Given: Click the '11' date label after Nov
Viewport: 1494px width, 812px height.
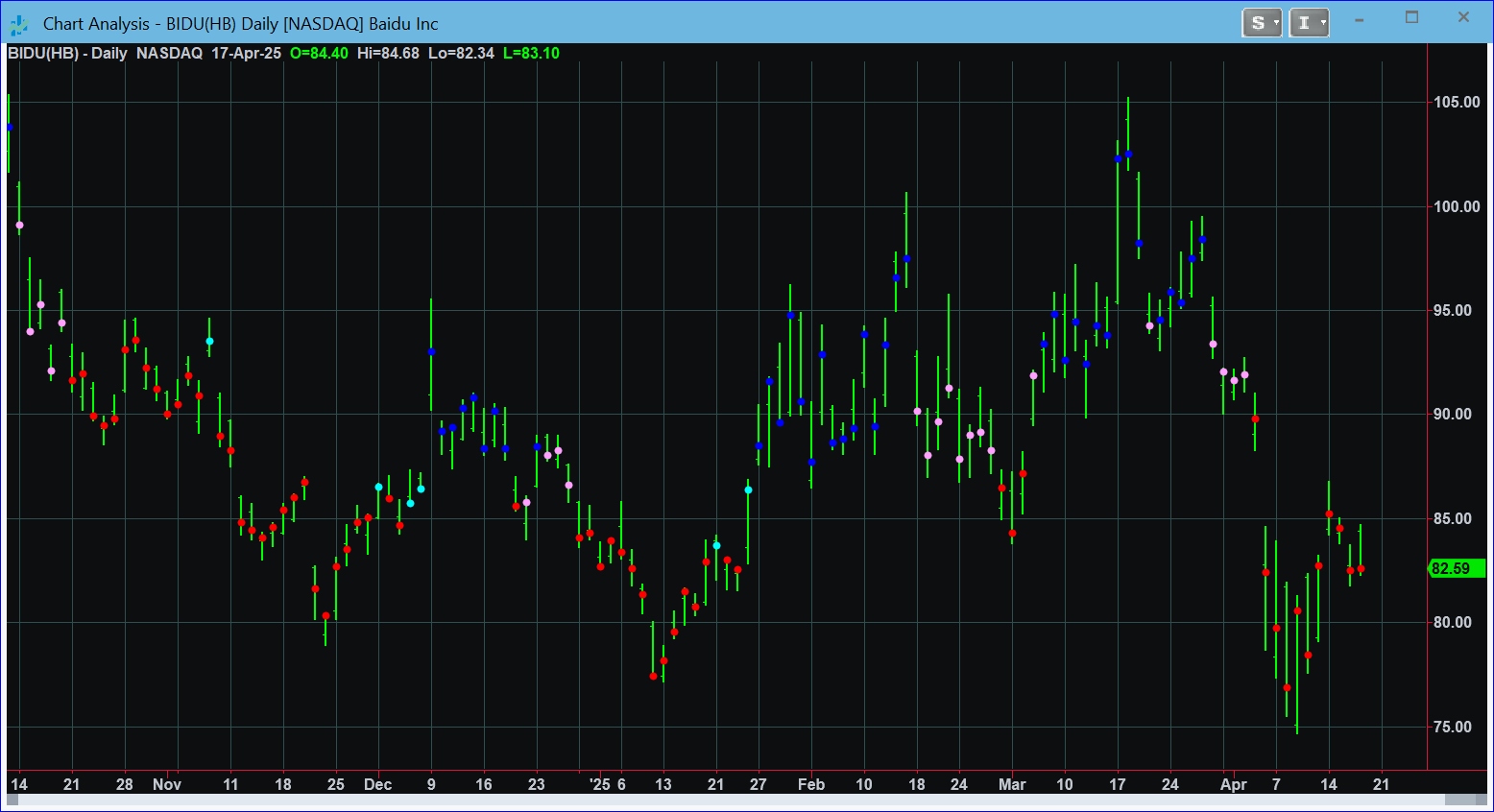Looking at the screenshot, I should [230, 784].
